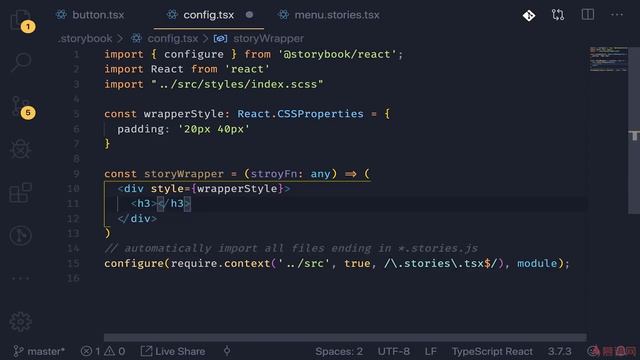Show additional views ellipsis in activity bar
This screenshot has width=640, height=360.
[x=20, y=278]
